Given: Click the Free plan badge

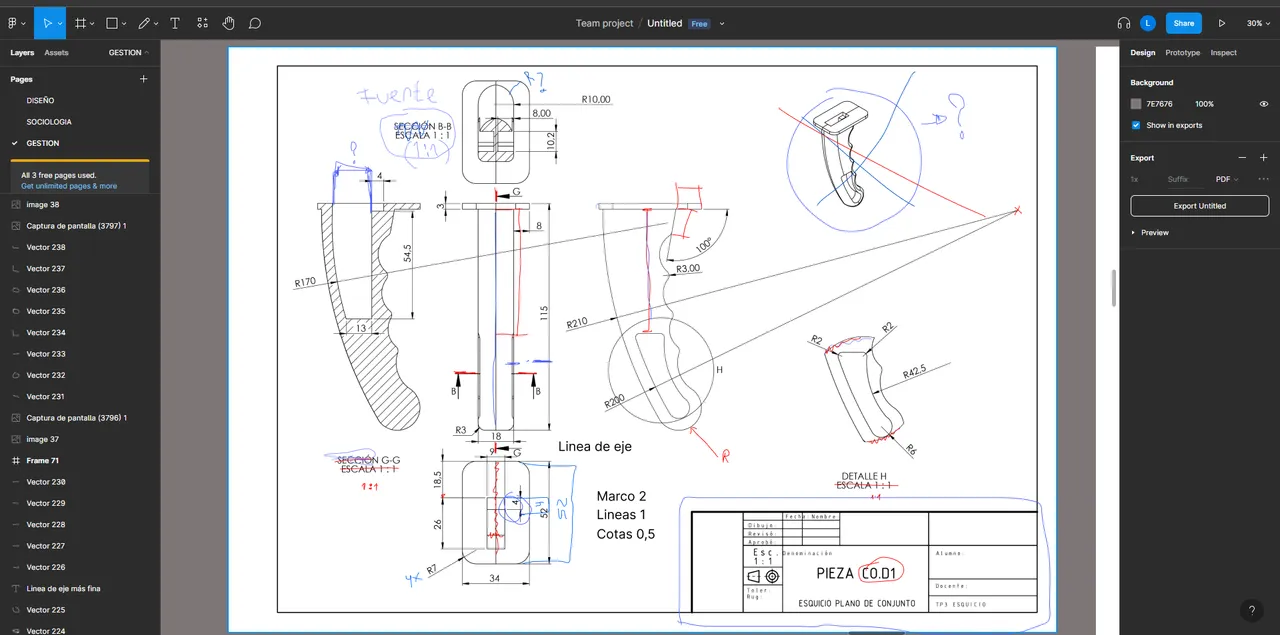Looking at the screenshot, I should click(699, 24).
